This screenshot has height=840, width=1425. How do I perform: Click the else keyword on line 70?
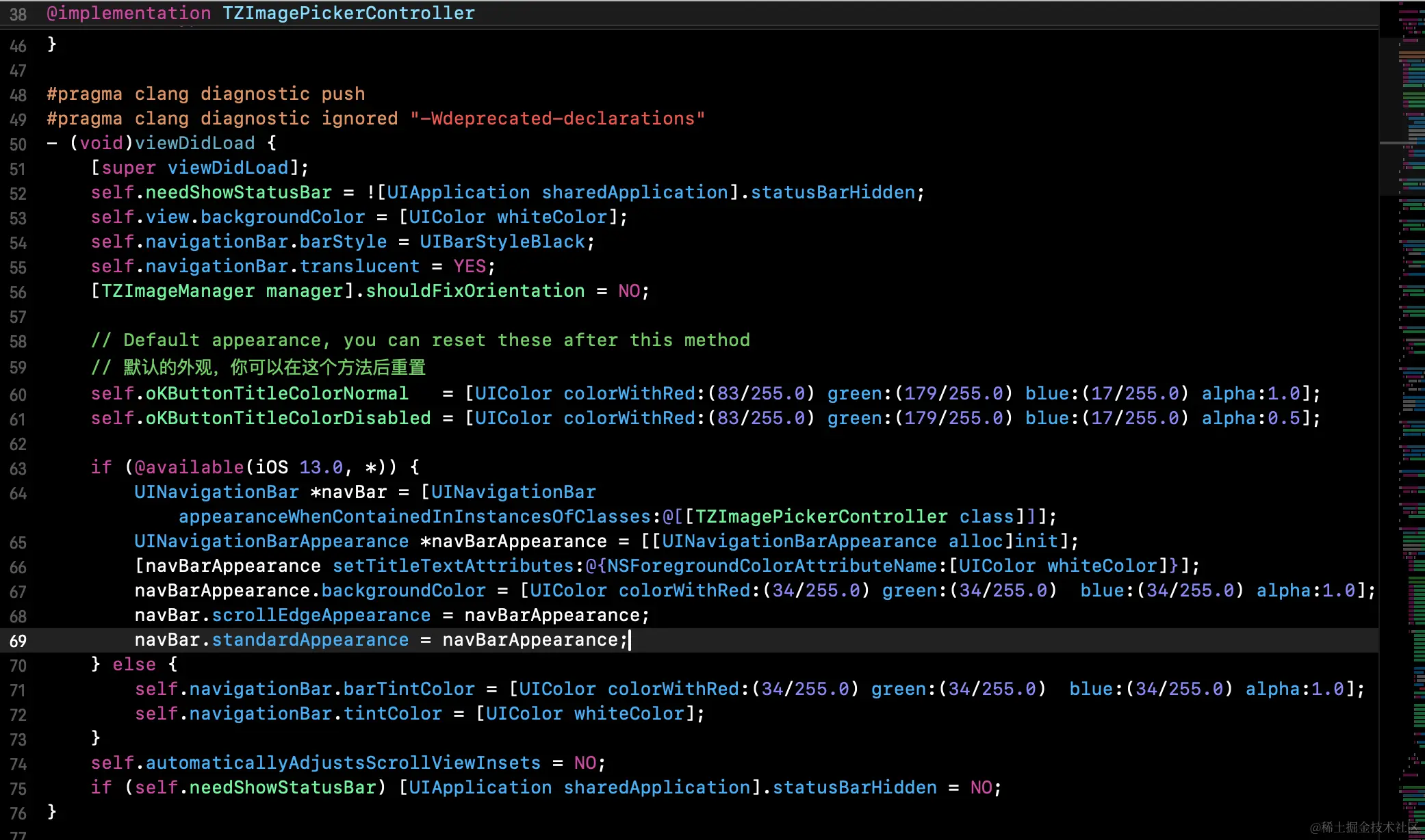134,664
